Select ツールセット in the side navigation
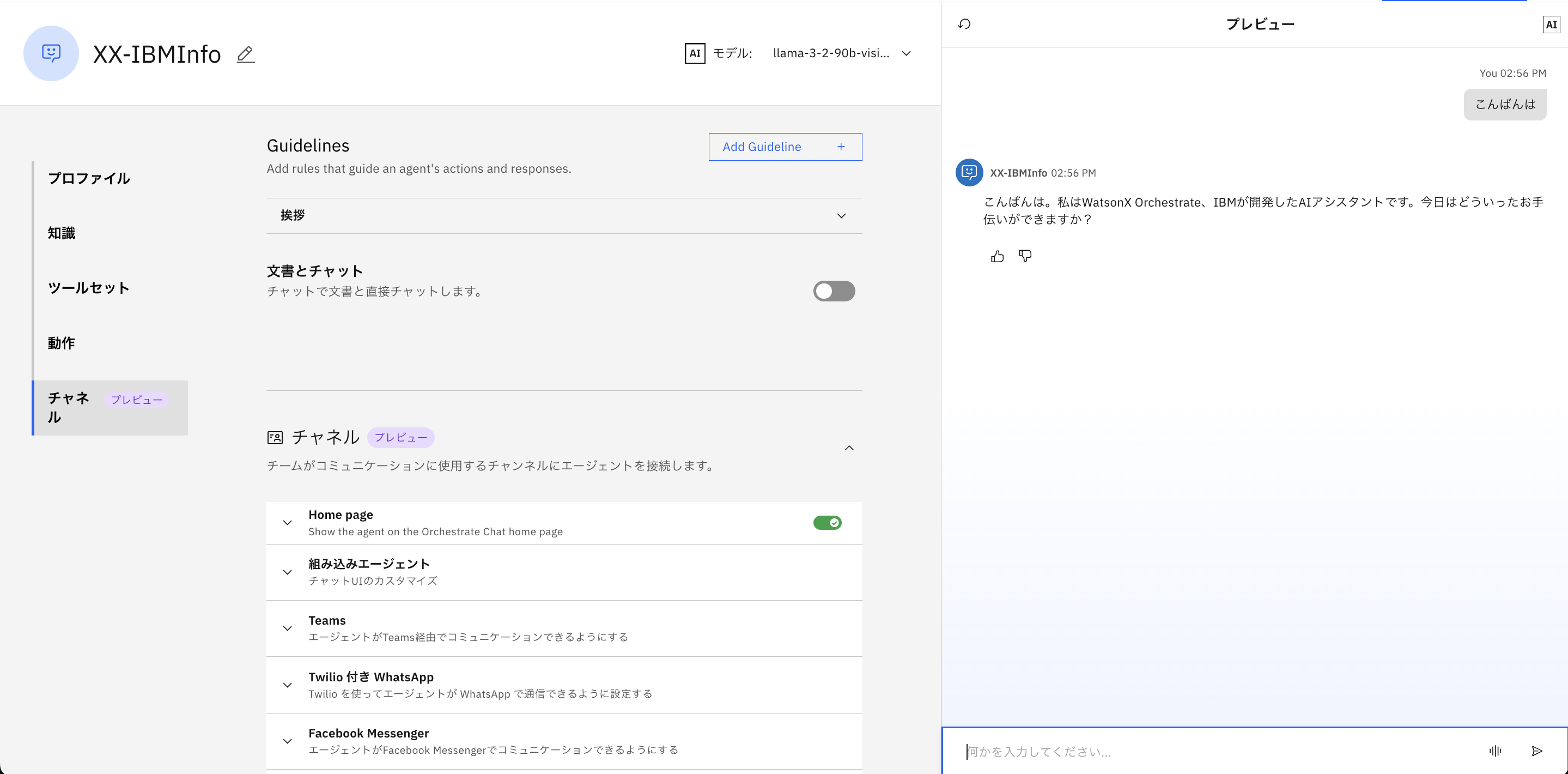 tap(89, 288)
